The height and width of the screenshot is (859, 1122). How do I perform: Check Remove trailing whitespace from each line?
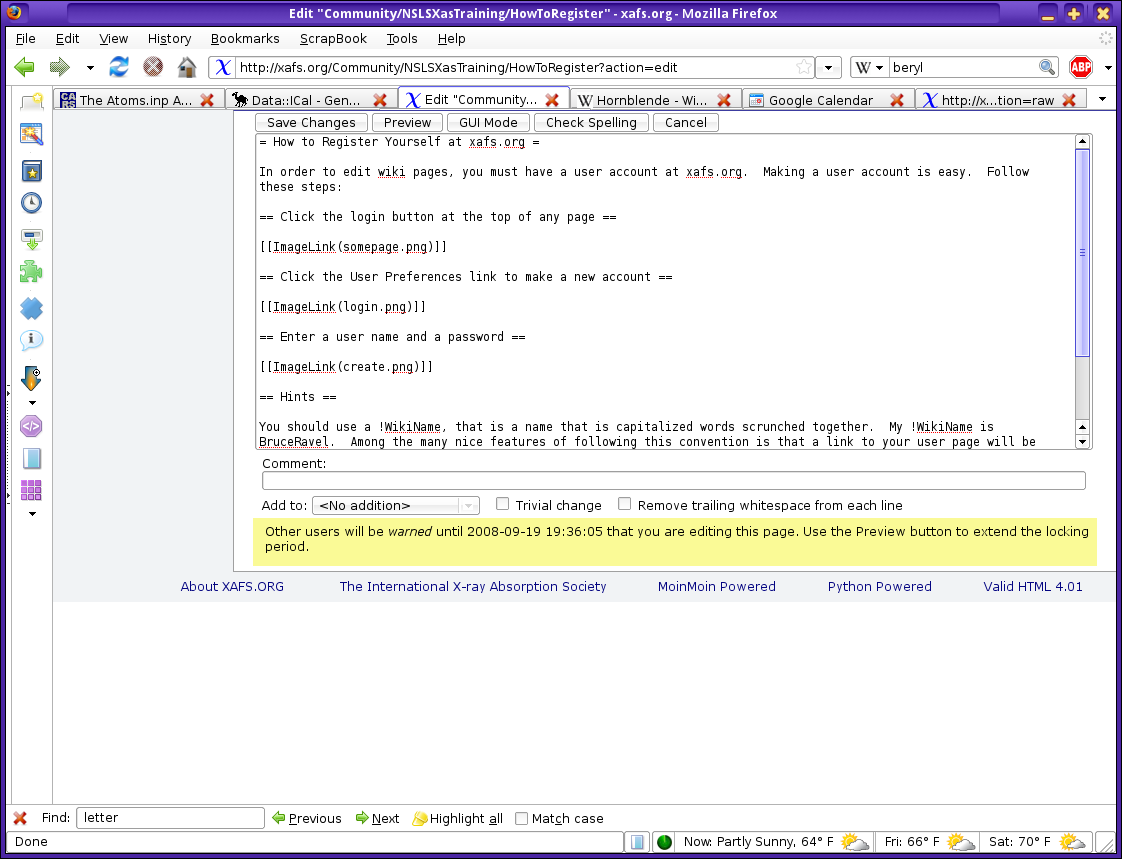[x=625, y=504]
